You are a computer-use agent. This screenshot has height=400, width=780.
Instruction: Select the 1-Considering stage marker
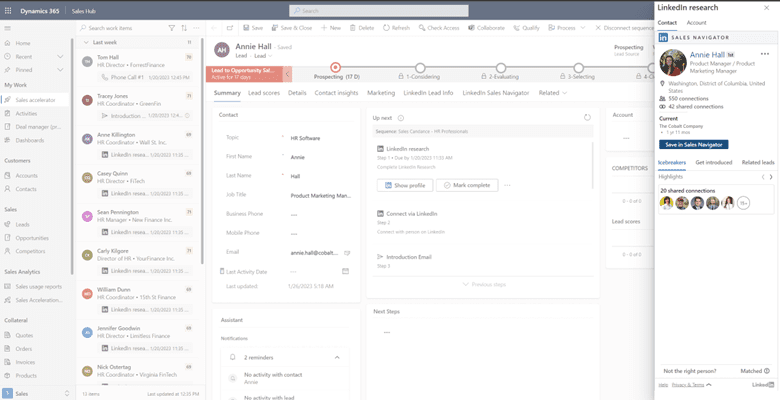click(420, 67)
